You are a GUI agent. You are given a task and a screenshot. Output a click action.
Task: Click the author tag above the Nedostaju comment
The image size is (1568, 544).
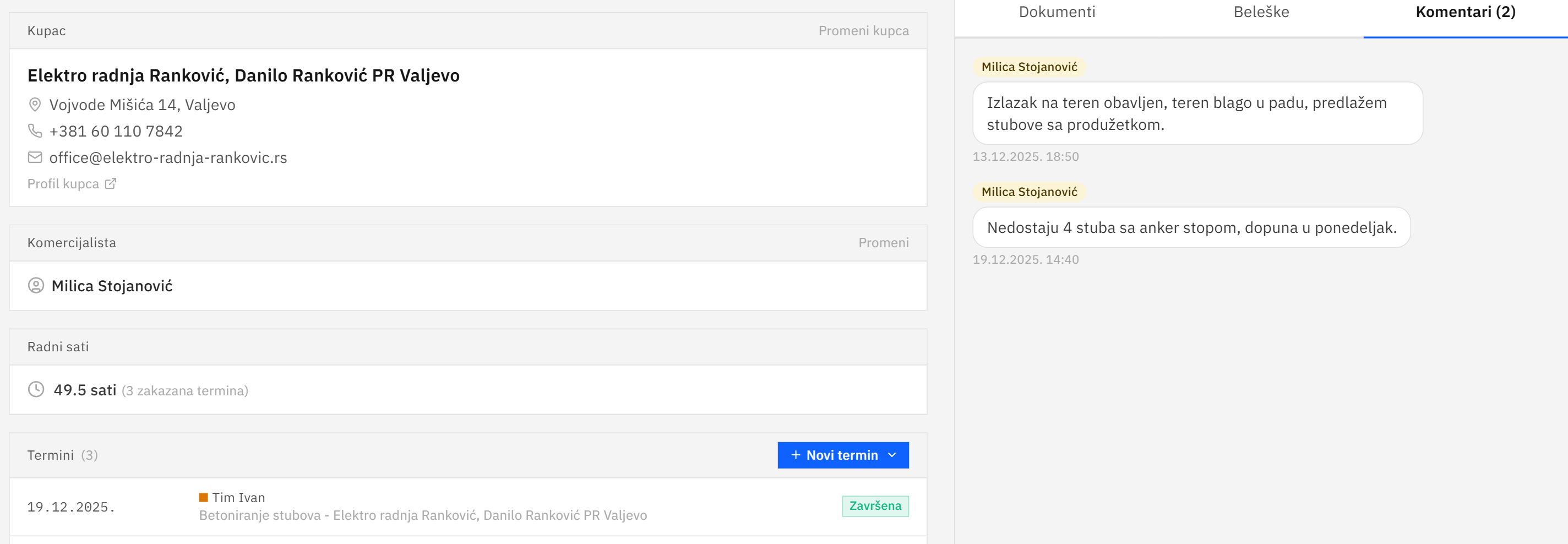click(x=1028, y=192)
